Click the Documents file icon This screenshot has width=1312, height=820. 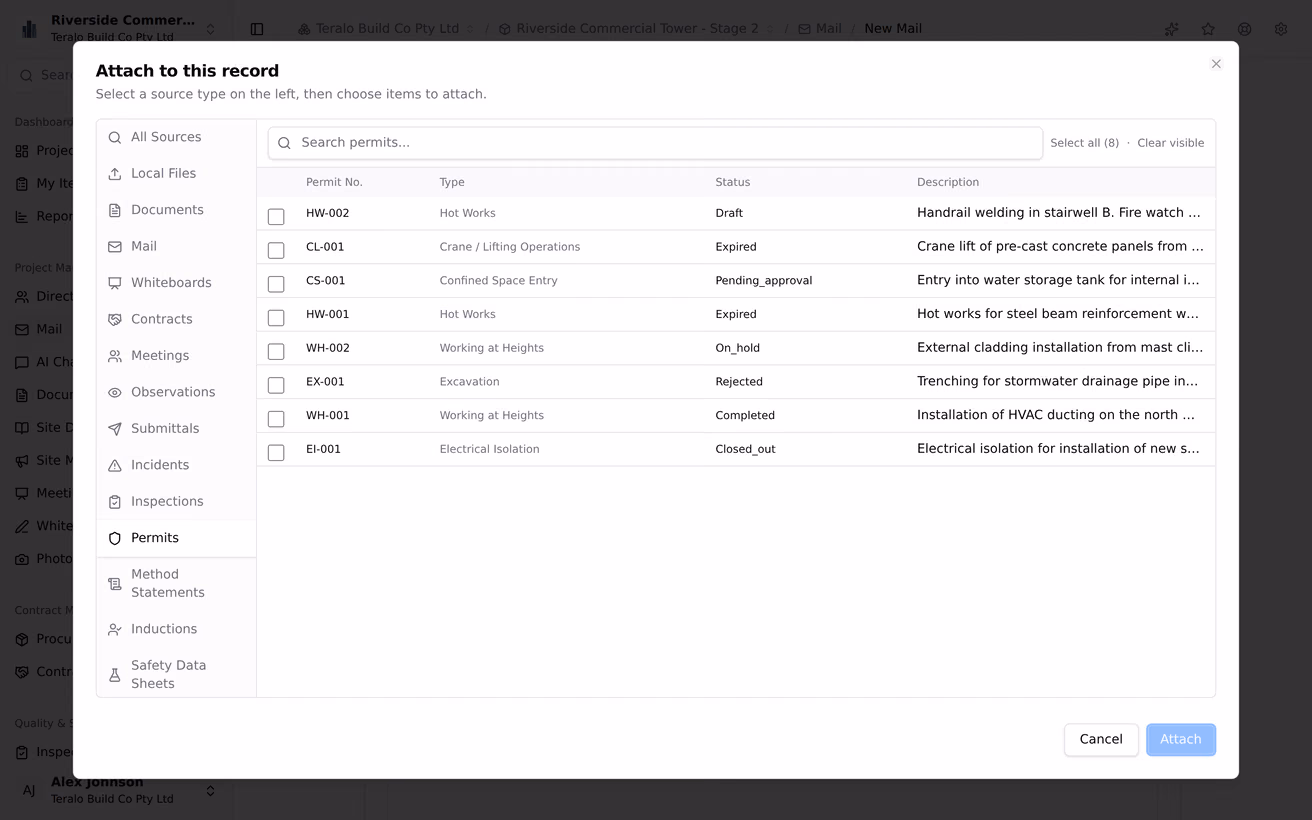(115, 210)
